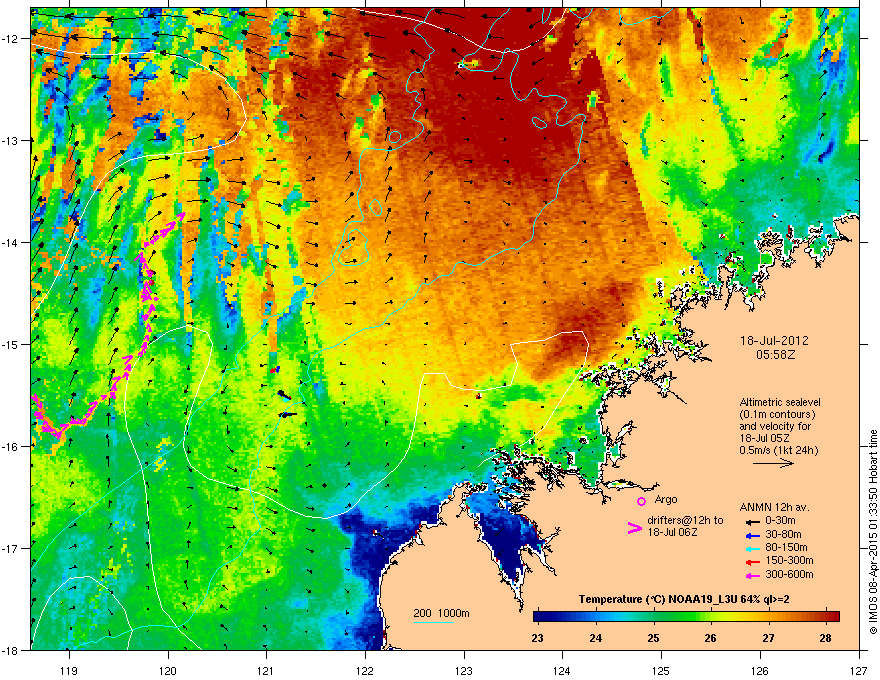
Task: Click the 'Altimetric sealevel' text
Action: [x=780, y=402]
